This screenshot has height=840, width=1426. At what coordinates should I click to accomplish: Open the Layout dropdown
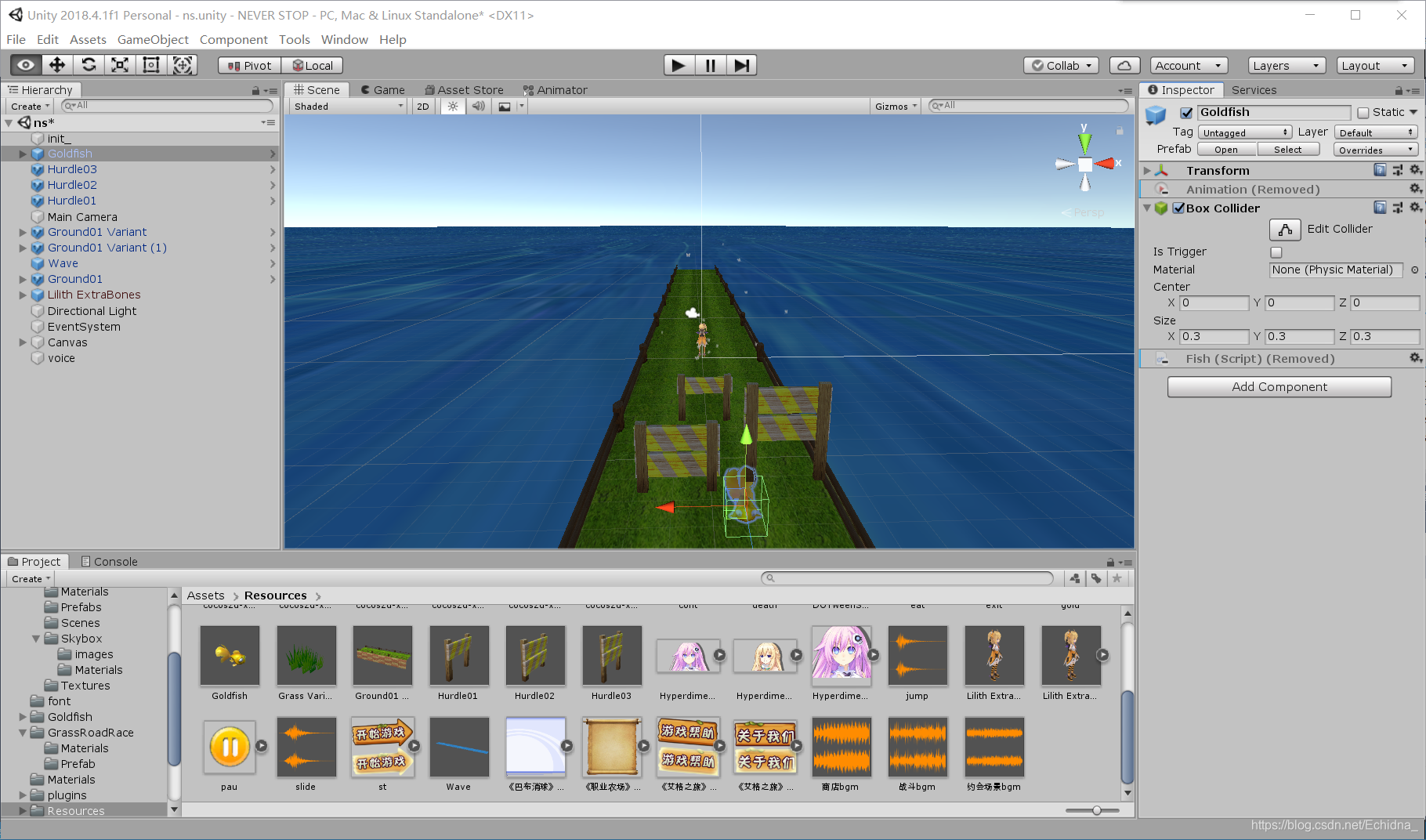1376,66
